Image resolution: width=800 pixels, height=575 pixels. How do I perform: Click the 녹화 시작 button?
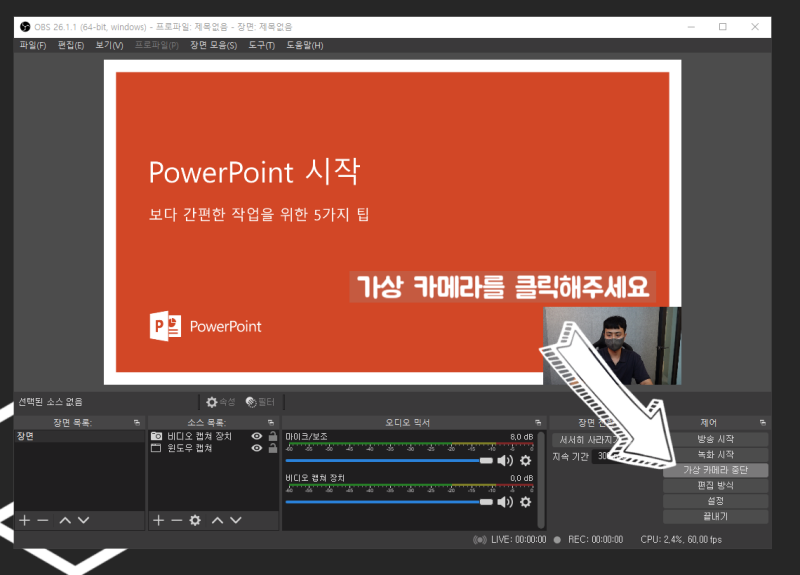click(715, 454)
